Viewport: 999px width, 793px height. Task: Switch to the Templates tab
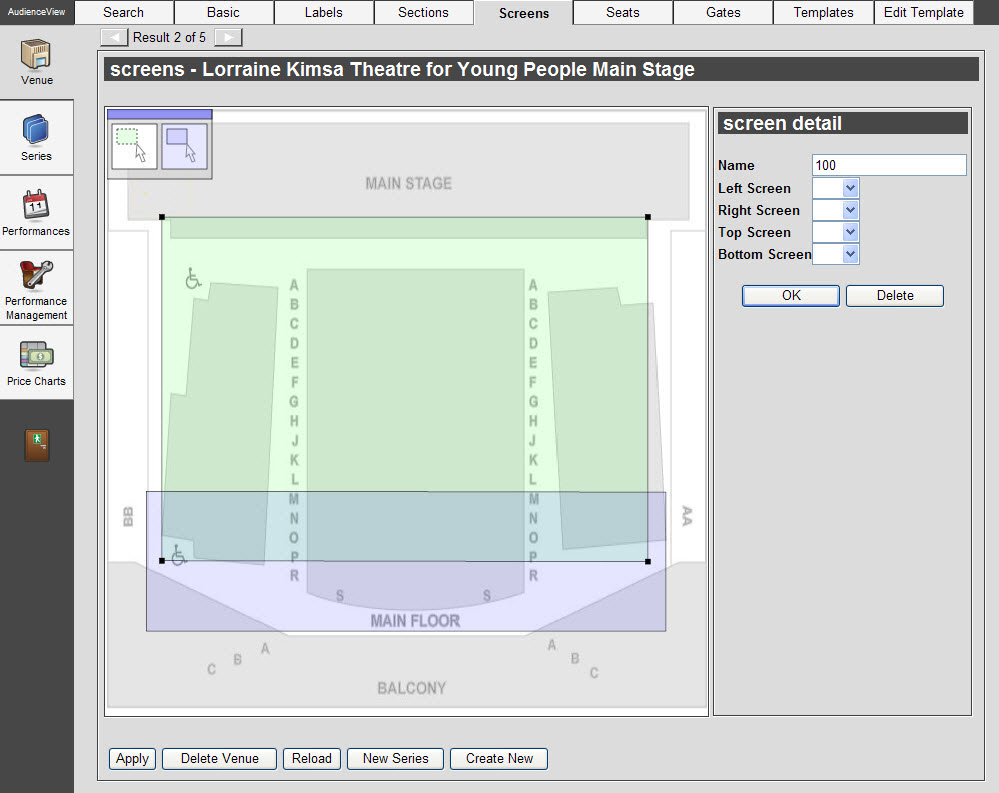point(823,13)
